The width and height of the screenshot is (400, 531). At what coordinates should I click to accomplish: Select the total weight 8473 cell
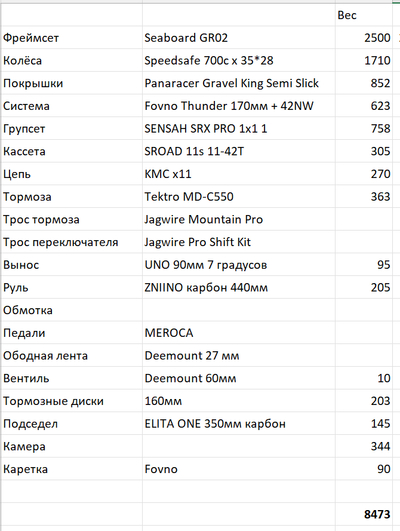(364, 514)
